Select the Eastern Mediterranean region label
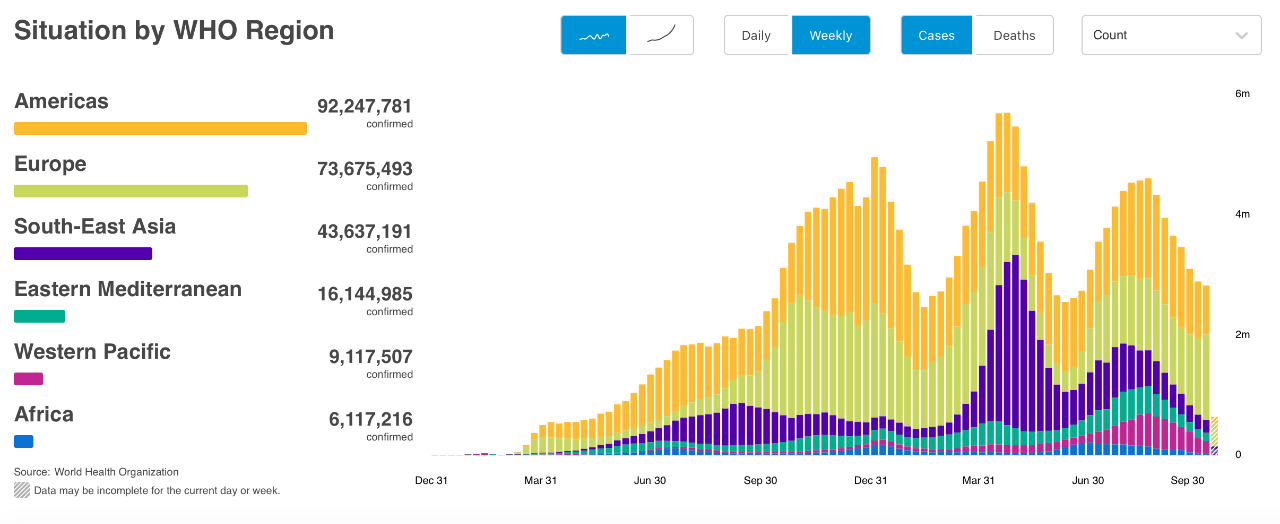Screen dimensions: 1280x524 (x=128, y=289)
